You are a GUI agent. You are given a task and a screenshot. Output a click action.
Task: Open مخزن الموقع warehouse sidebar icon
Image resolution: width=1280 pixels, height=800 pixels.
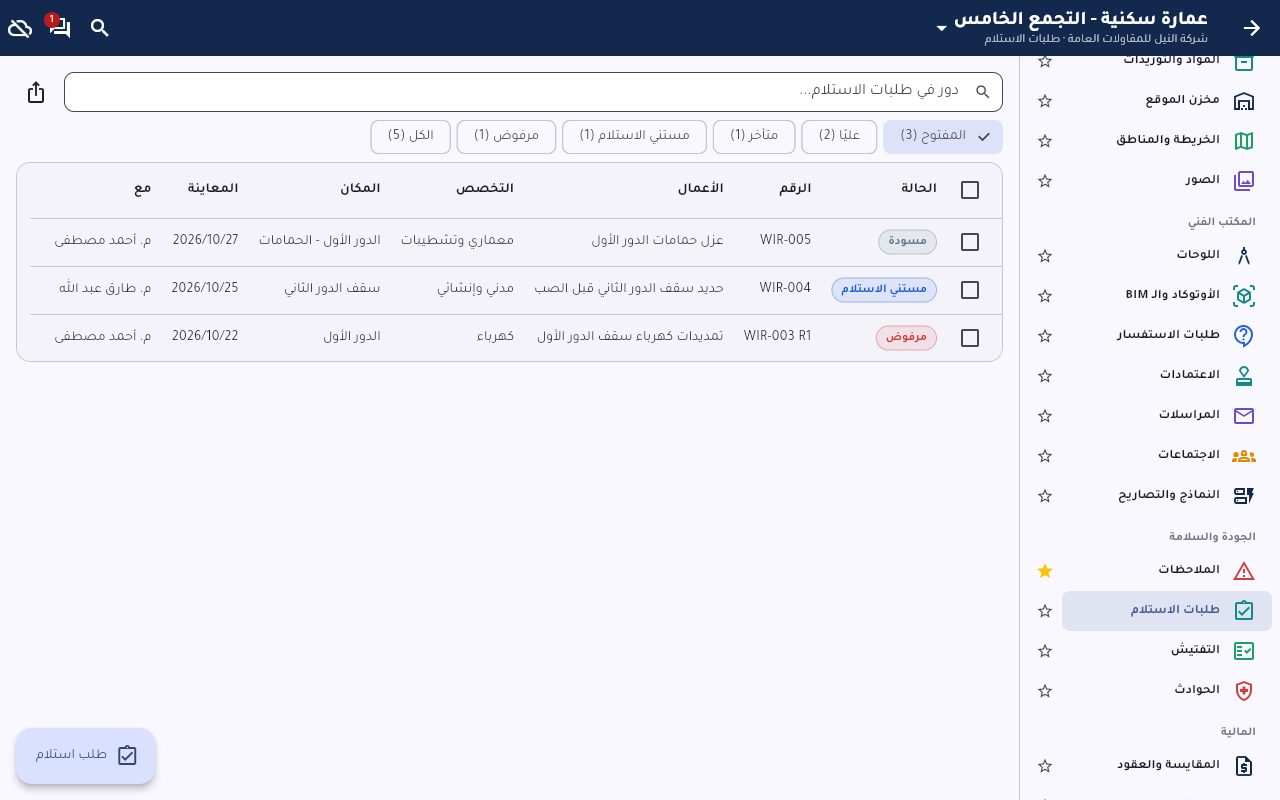1243,101
